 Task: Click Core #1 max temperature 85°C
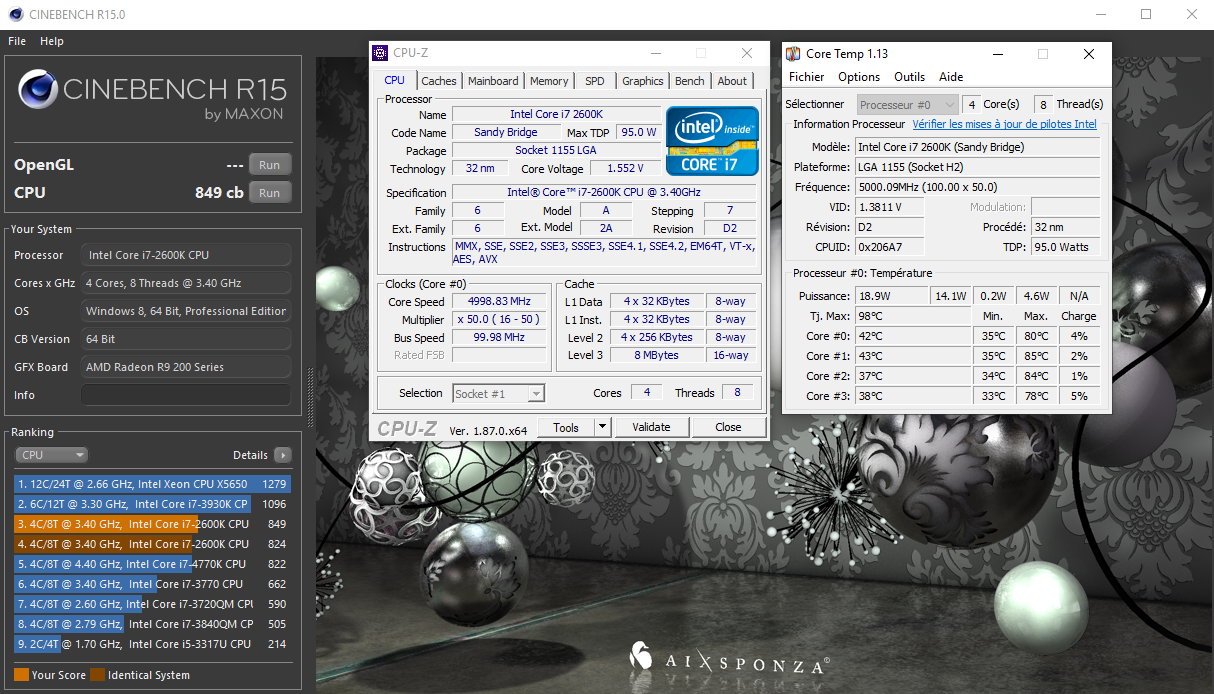1035,356
